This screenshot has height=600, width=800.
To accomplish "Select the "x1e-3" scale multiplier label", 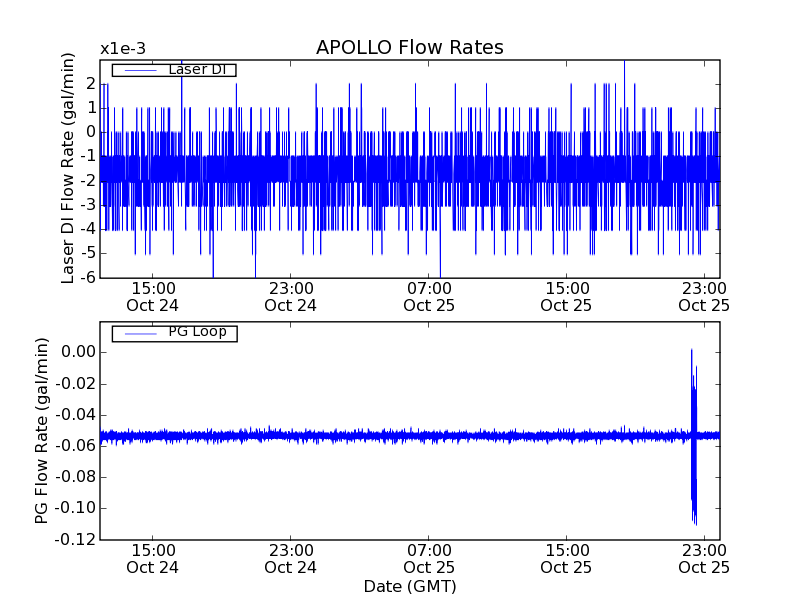I will coord(123,48).
